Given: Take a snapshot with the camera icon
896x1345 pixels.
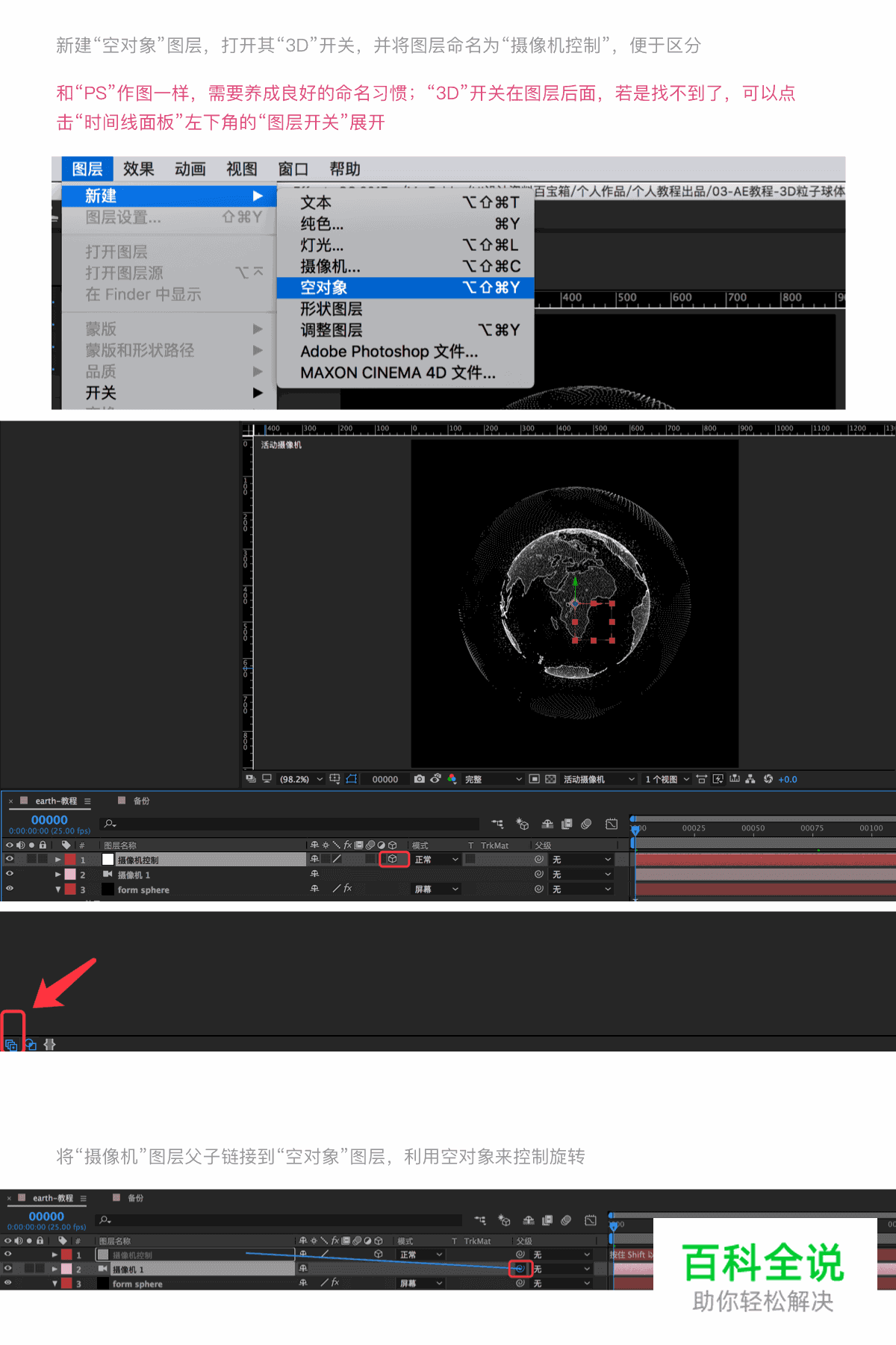Looking at the screenshot, I should tap(420, 779).
